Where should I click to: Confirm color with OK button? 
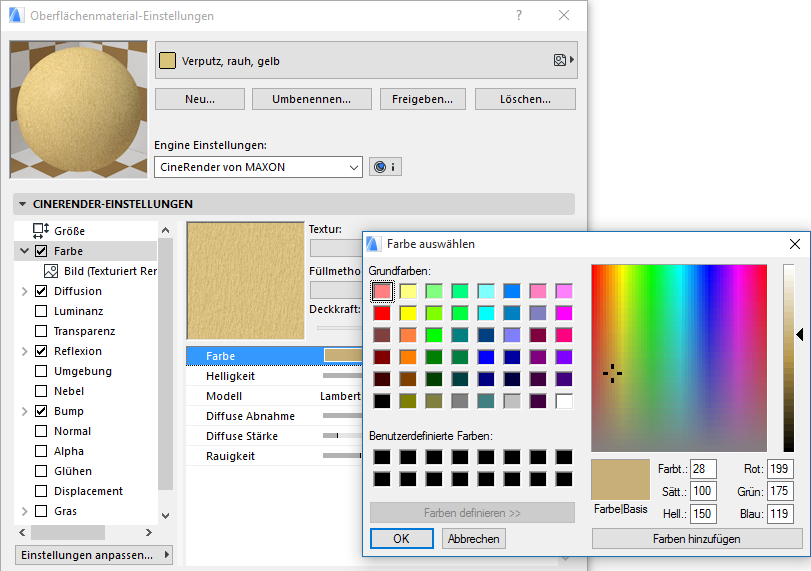click(402, 538)
